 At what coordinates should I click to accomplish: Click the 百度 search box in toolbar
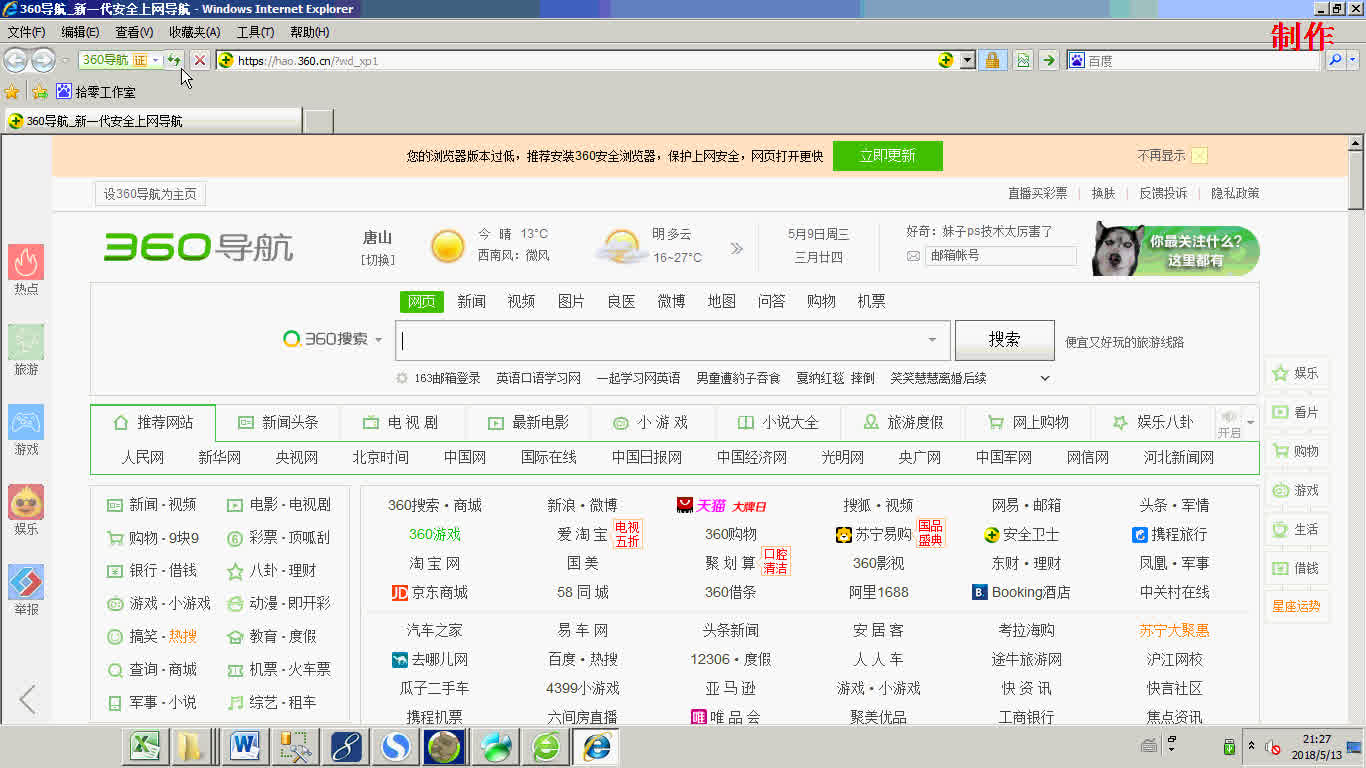point(1194,60)
